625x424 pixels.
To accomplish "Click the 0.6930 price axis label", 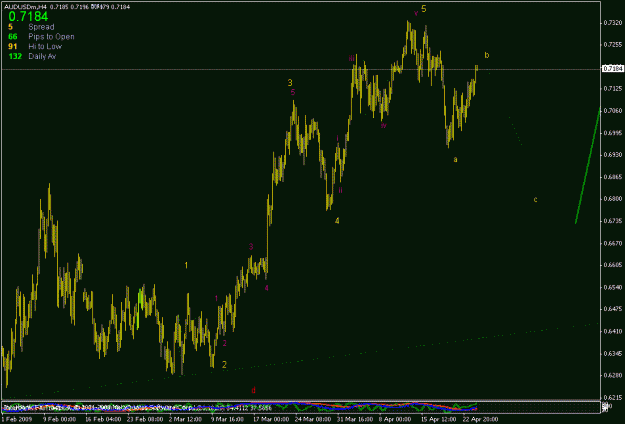I will click(x=614, y=155).
